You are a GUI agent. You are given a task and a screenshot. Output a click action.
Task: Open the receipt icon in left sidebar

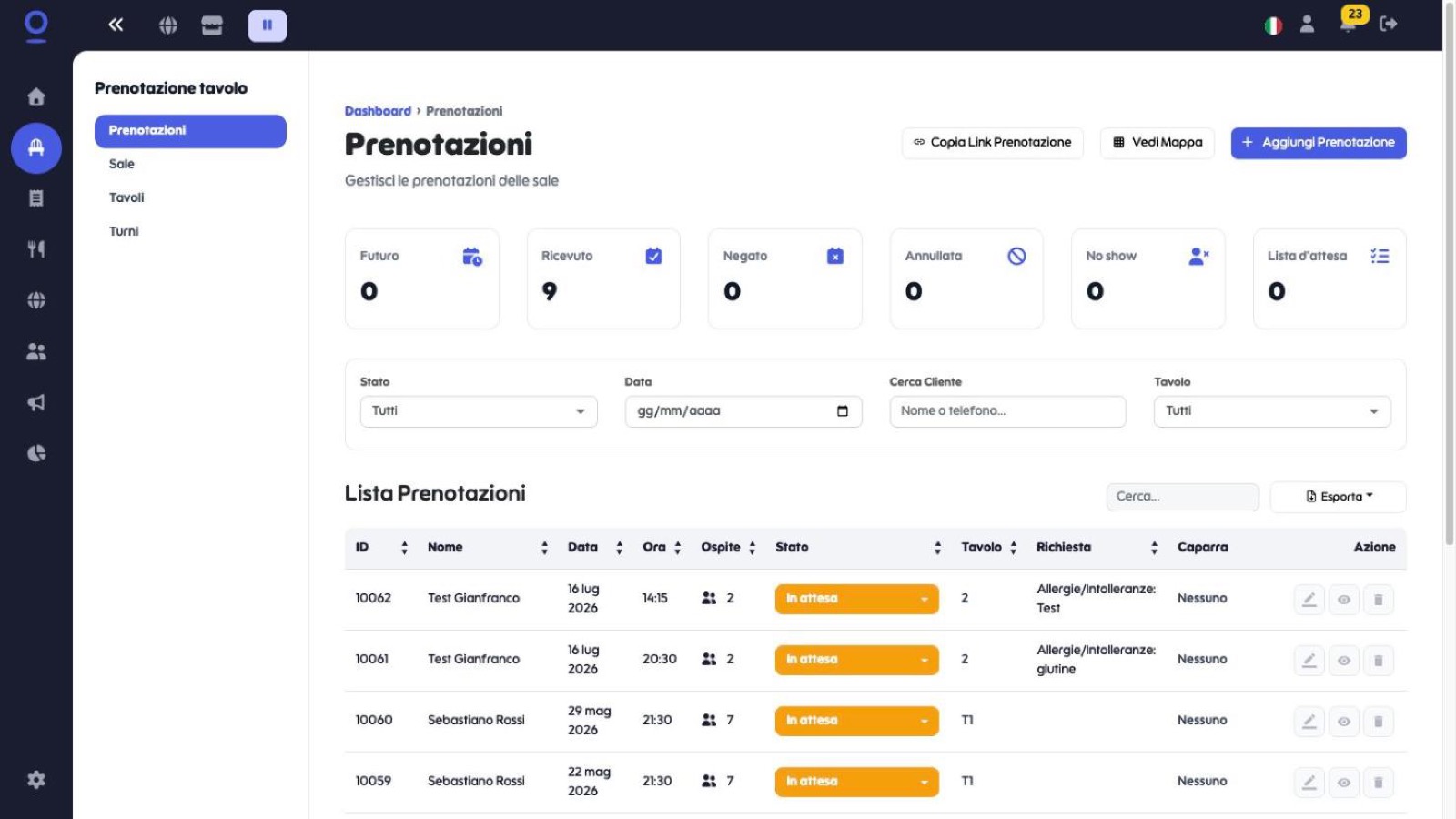coord(36,198)
